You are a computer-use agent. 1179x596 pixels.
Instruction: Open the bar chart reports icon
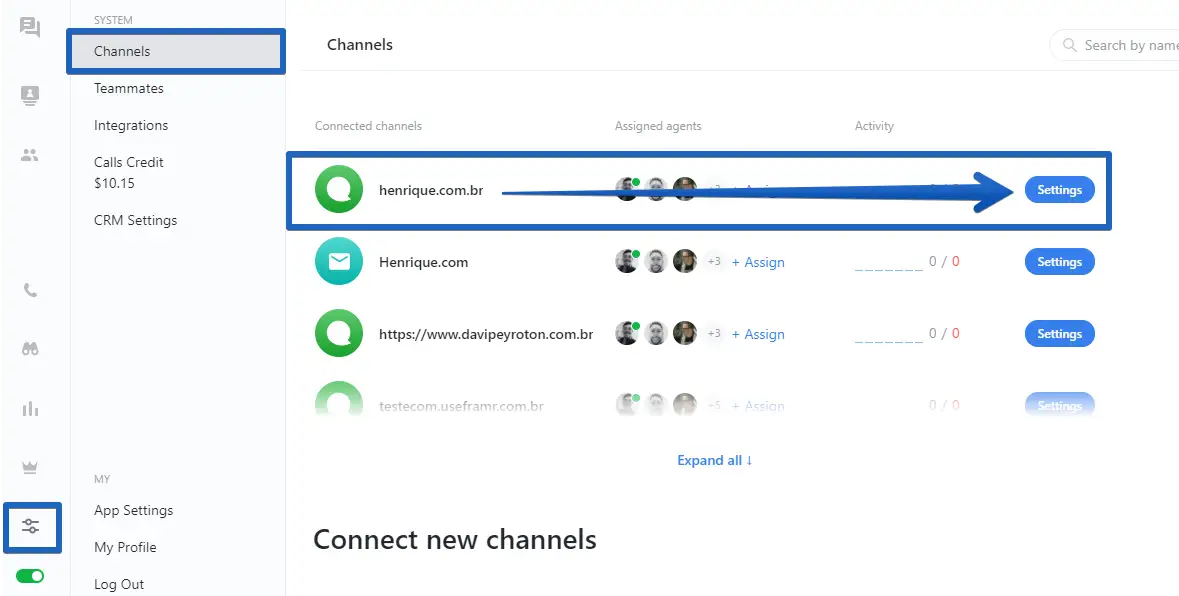30,409
